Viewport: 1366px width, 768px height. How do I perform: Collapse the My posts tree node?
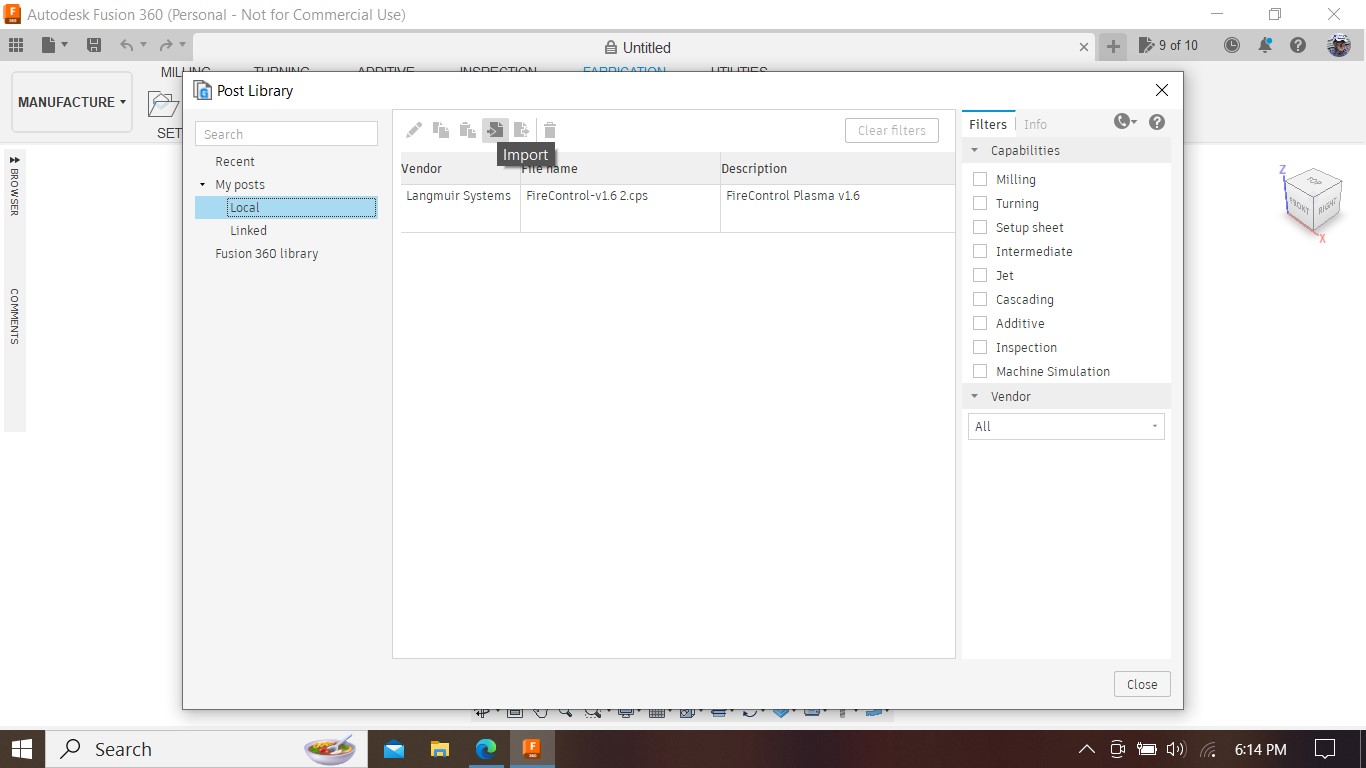pyautogui.click(x=203, y=185)
